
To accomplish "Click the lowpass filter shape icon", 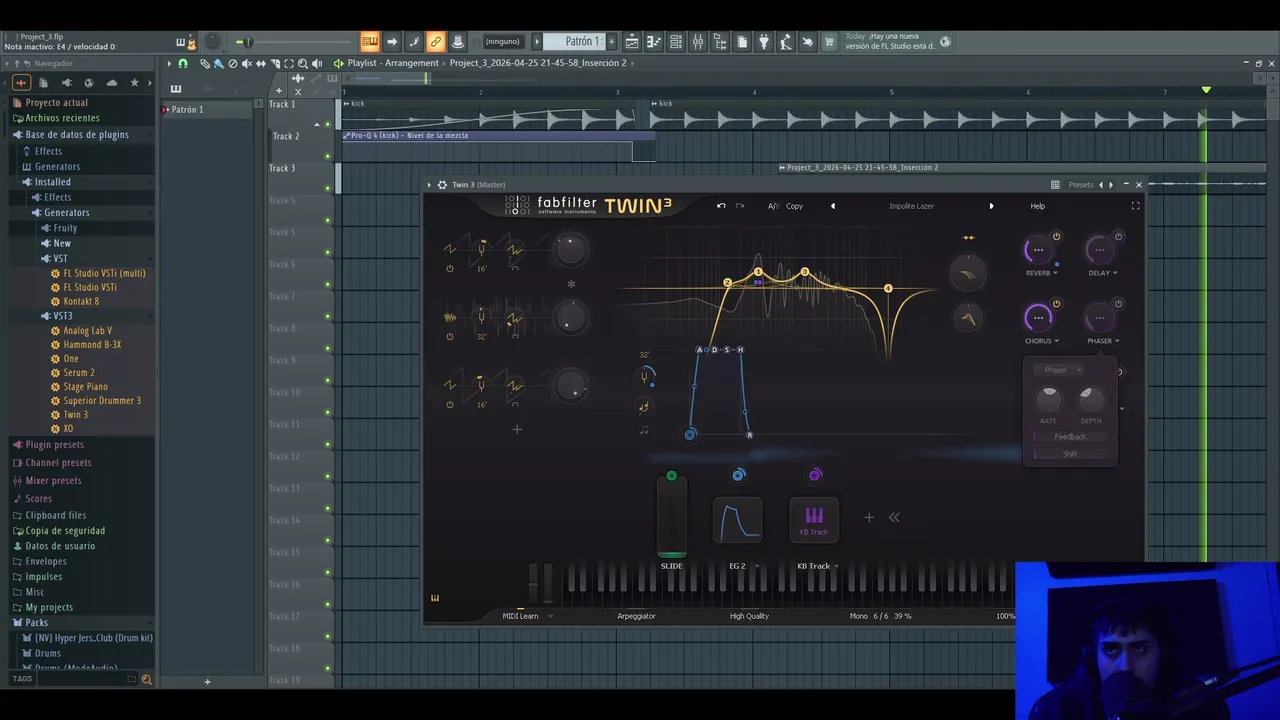I will click(x=967, y=272).
